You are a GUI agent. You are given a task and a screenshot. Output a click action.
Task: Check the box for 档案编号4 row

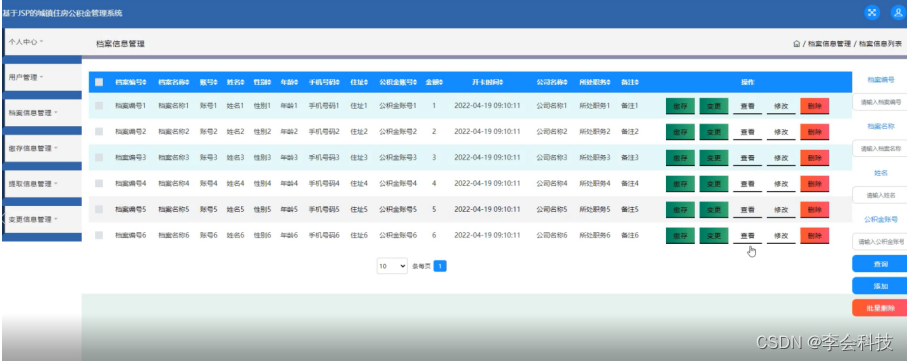point(99,183)
